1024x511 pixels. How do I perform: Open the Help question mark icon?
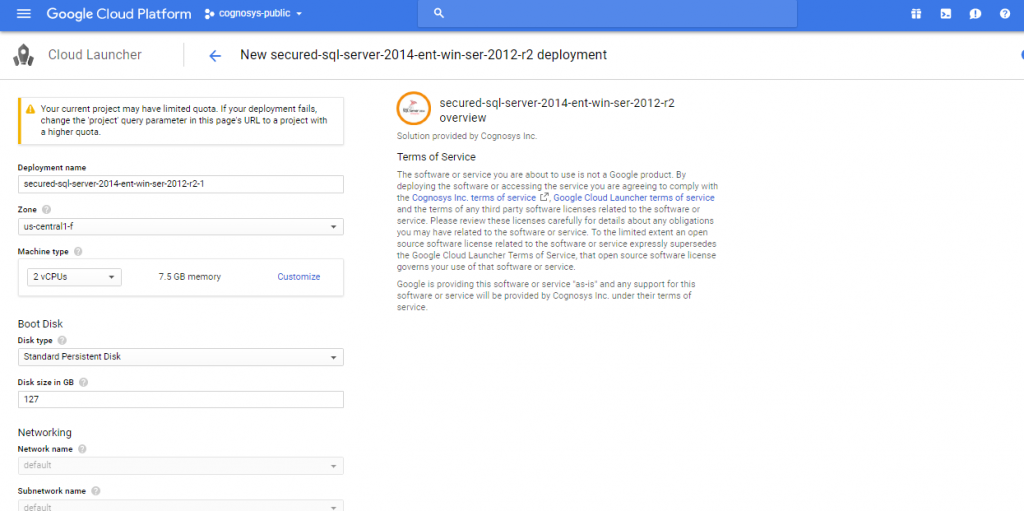[1004, 14]
